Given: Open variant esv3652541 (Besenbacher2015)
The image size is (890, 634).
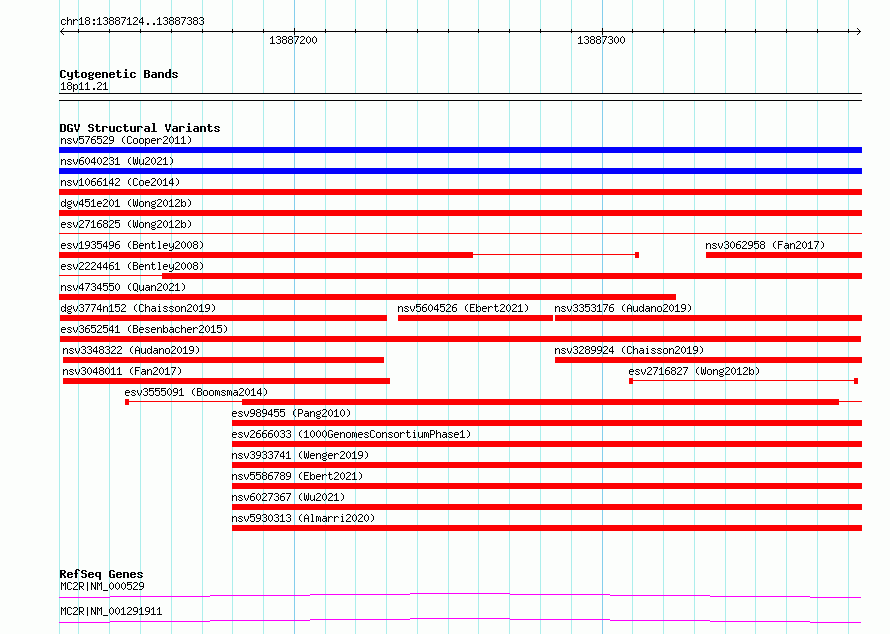Looking at the screenshot, I should (x=144, y=329).
